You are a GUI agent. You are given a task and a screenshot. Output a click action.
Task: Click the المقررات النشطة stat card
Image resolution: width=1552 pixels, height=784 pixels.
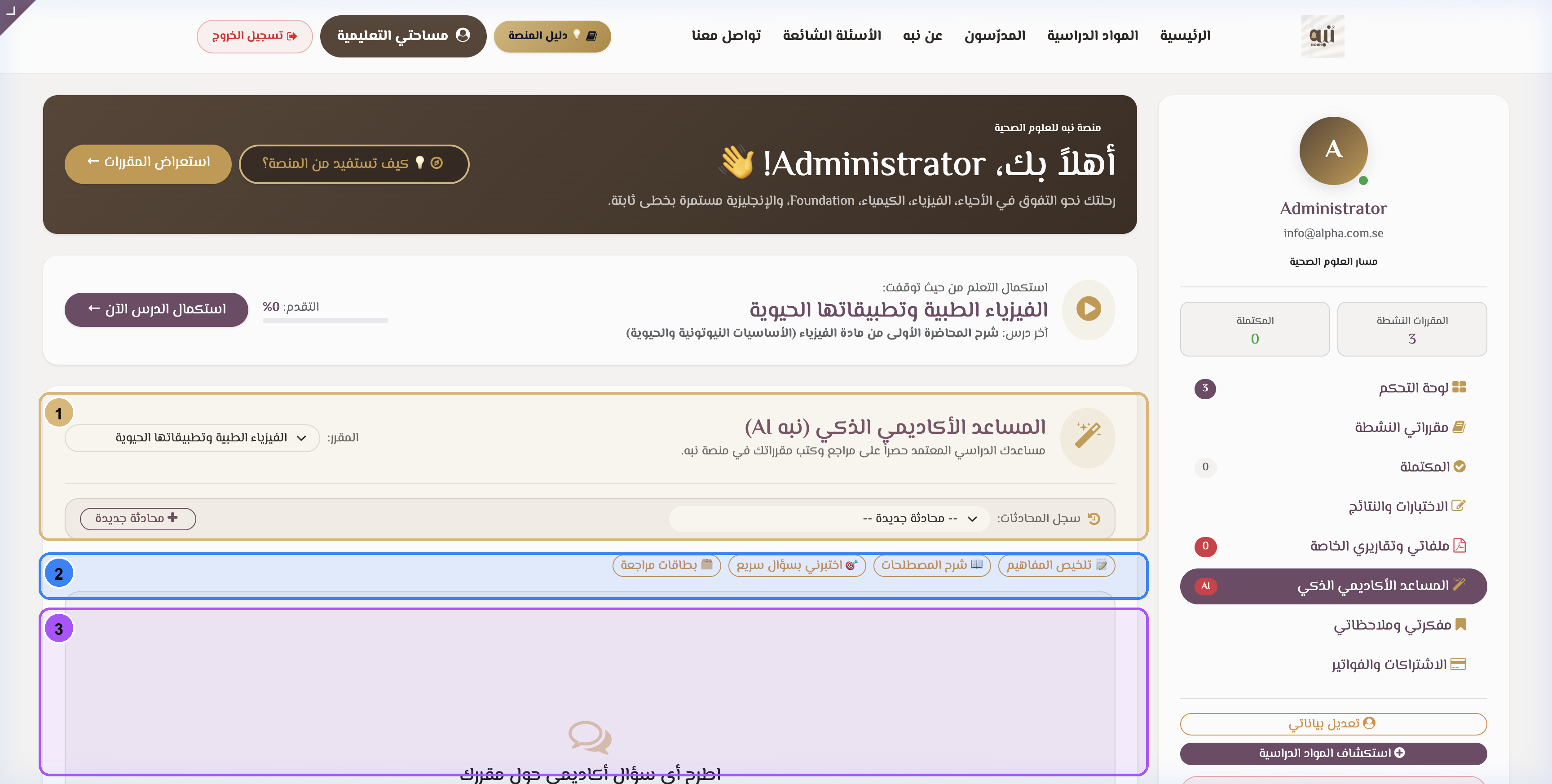click(x=1411, y=329)
